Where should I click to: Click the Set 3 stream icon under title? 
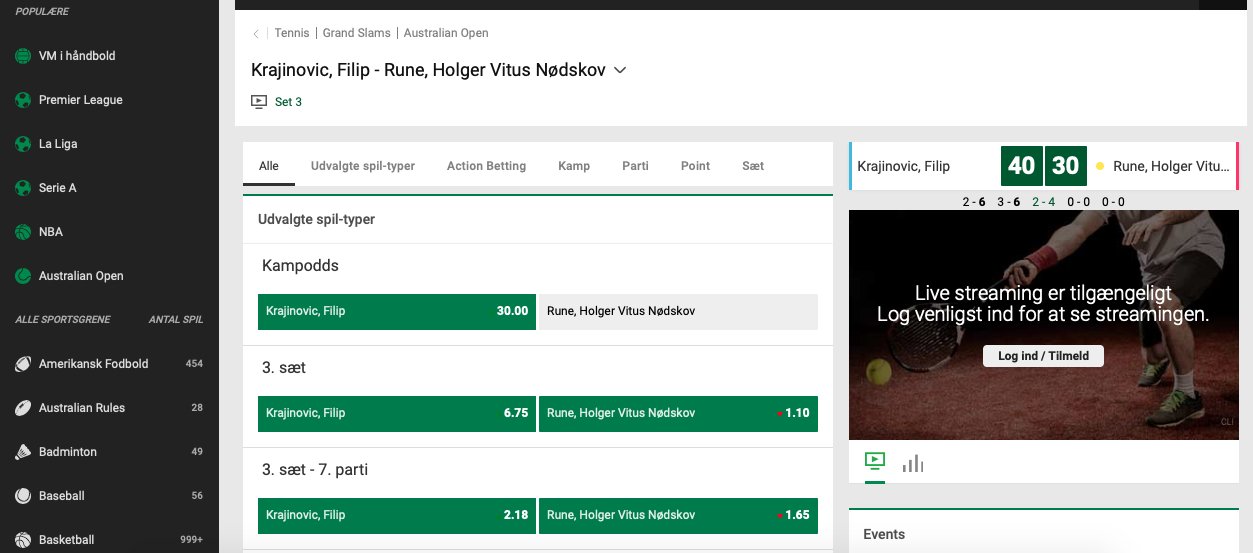point(259,102)
